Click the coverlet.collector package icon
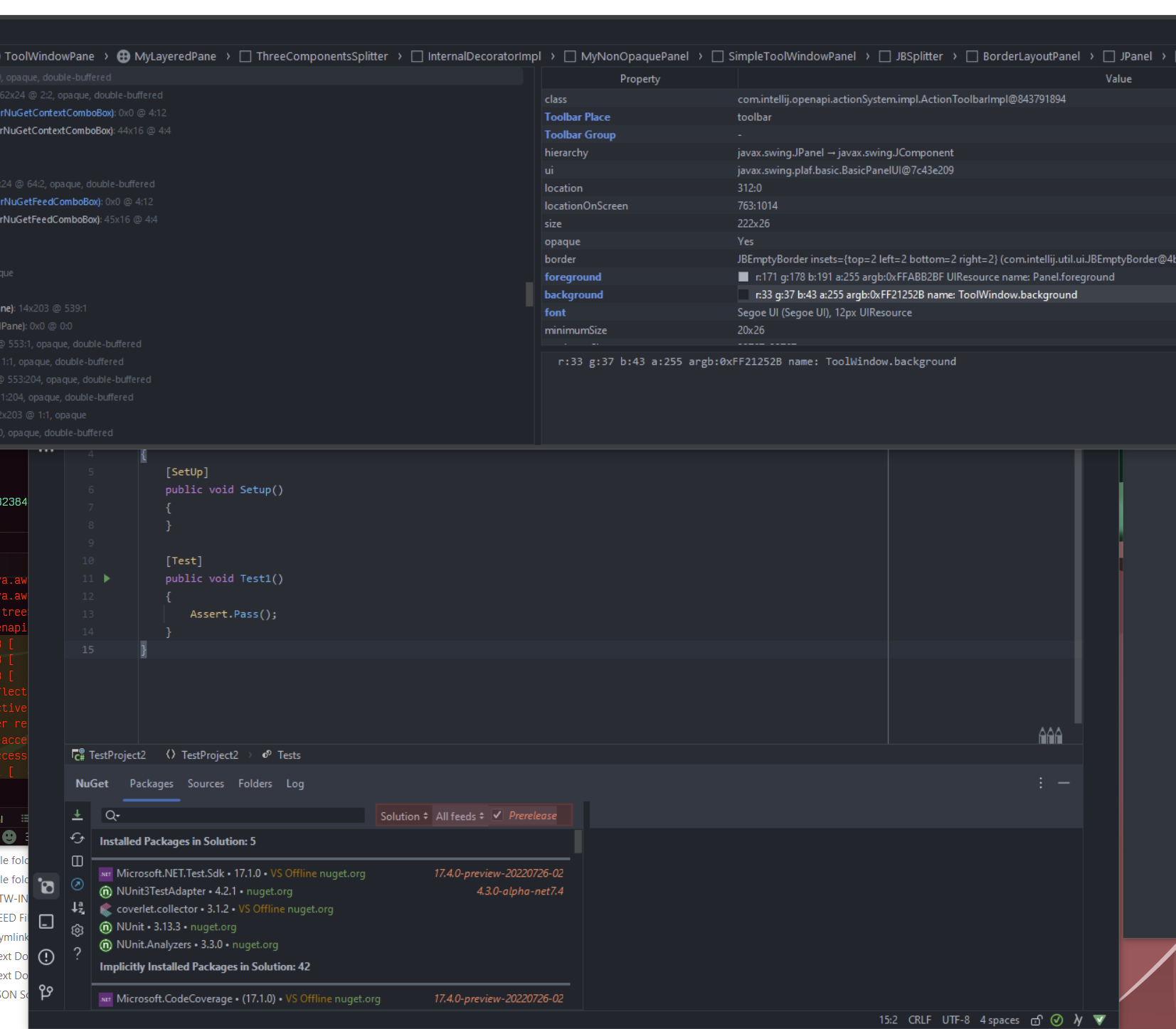The height and width of the screenshot is (1029, 1176). click(x=106, y=910)
